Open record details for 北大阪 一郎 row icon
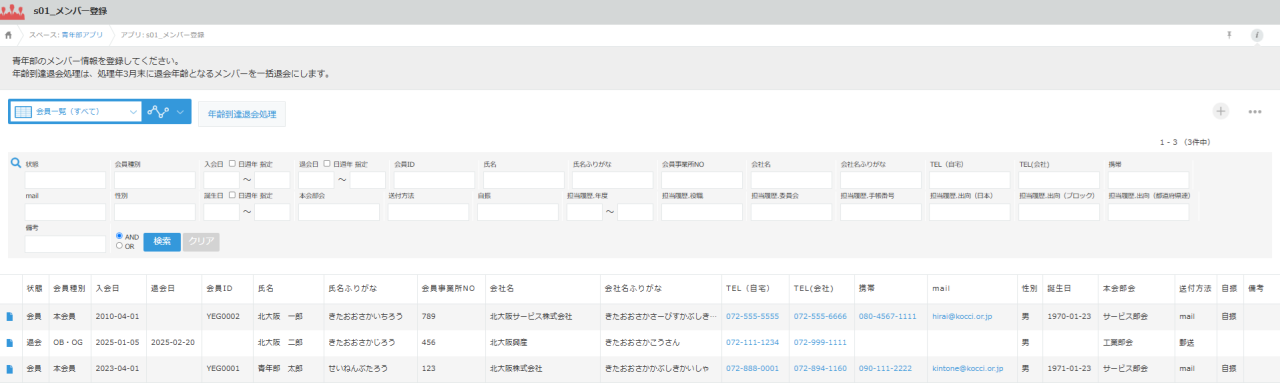The image size is (1280, 385). [x=10, y=316]
